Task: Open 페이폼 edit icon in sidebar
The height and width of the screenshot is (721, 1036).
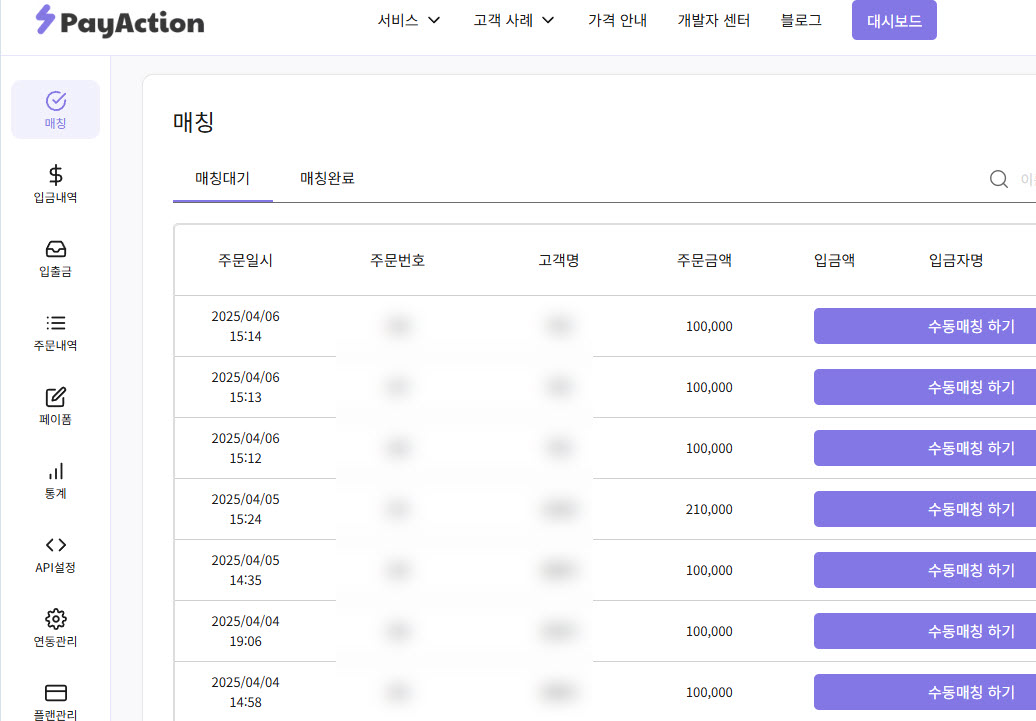Action: [56, 397]
